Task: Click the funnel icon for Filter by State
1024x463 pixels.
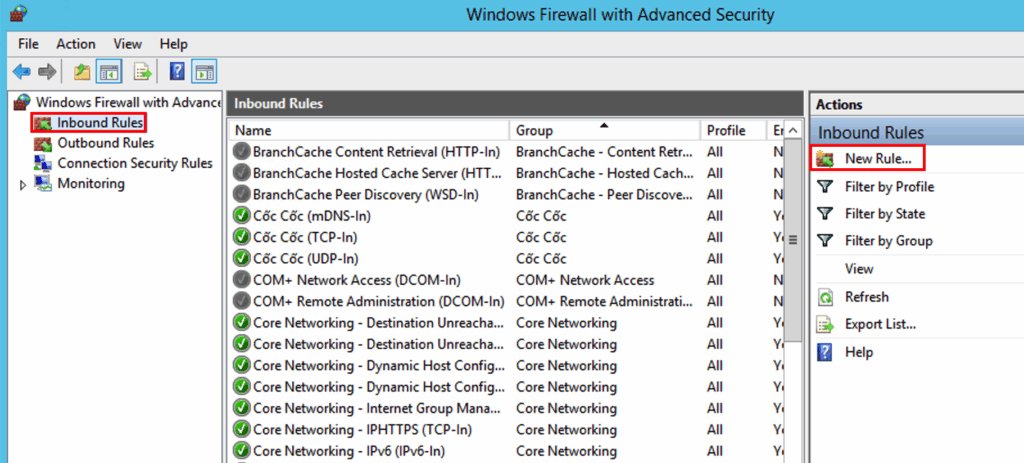Action: pos(826,214)
